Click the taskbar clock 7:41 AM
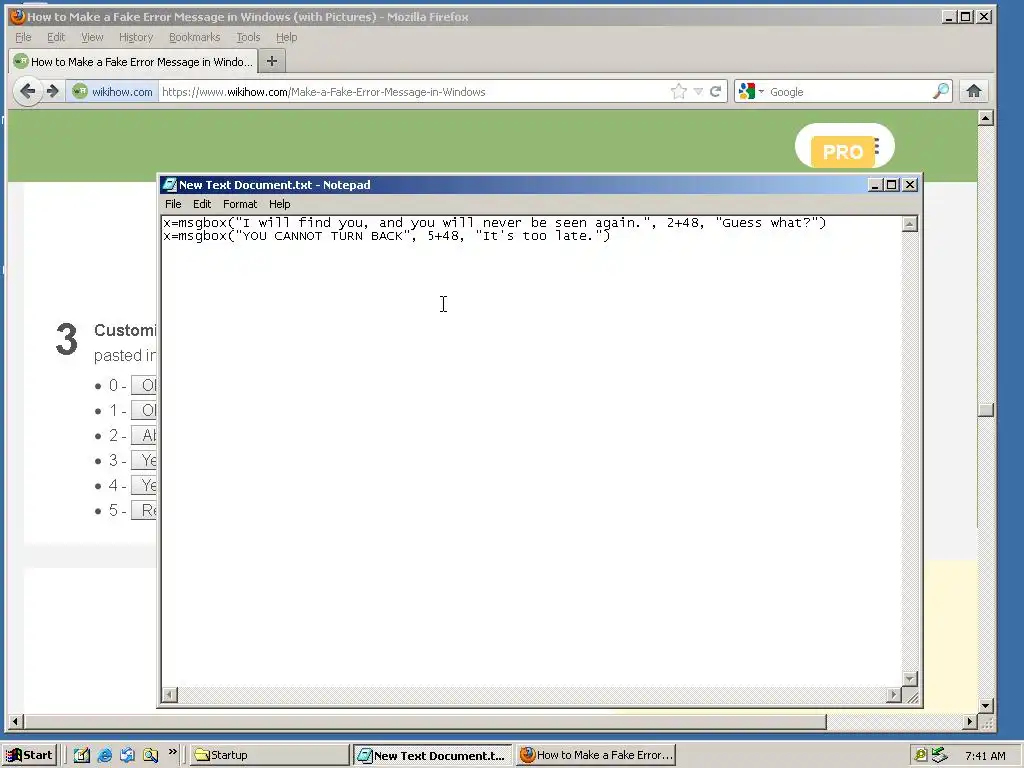 click(x=985, y=756)
